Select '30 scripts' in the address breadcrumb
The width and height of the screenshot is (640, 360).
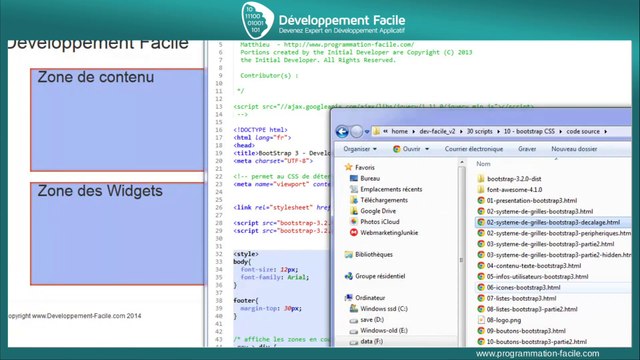tap(480, 131)
